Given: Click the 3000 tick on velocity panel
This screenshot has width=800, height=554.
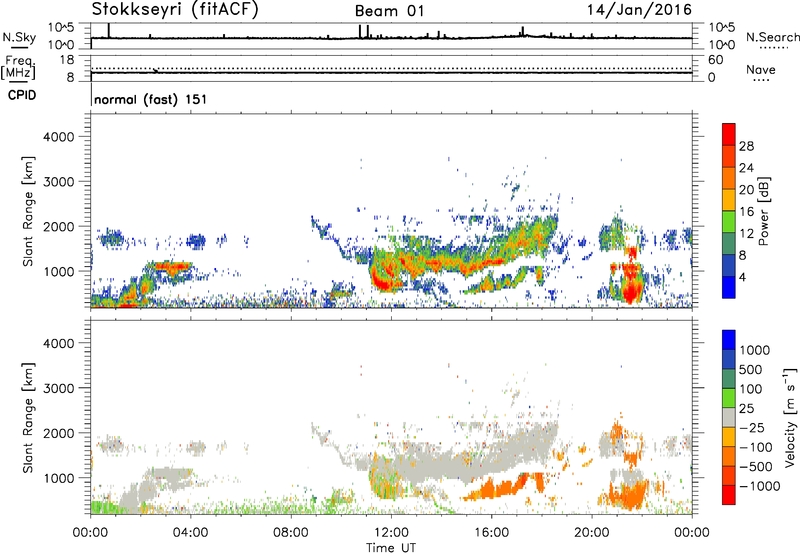Looking at the screenshot, I should [x=58, y=388].
